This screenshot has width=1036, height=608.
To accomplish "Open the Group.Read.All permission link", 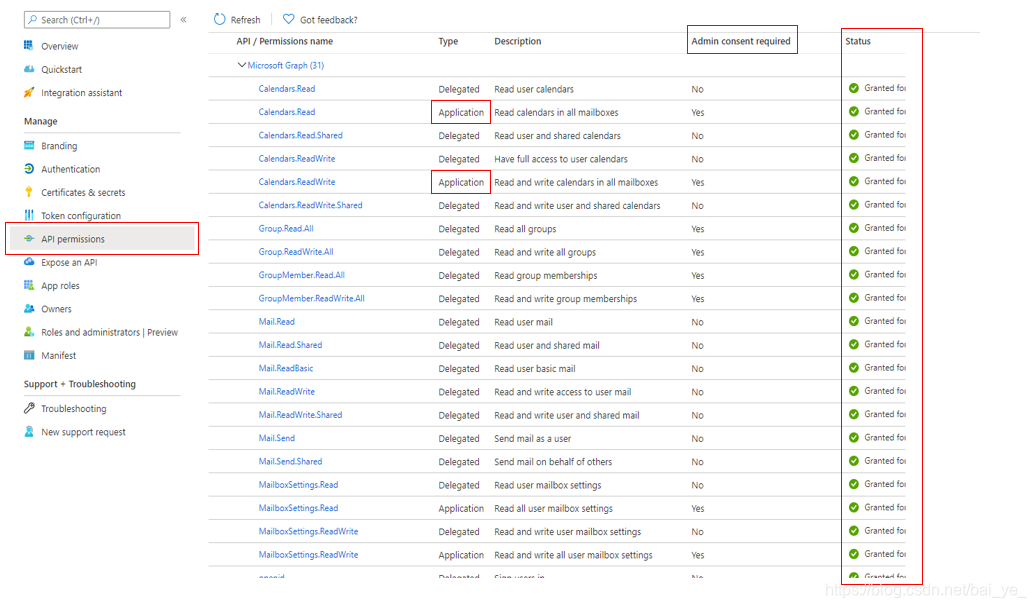I will (x=286, y=229).
